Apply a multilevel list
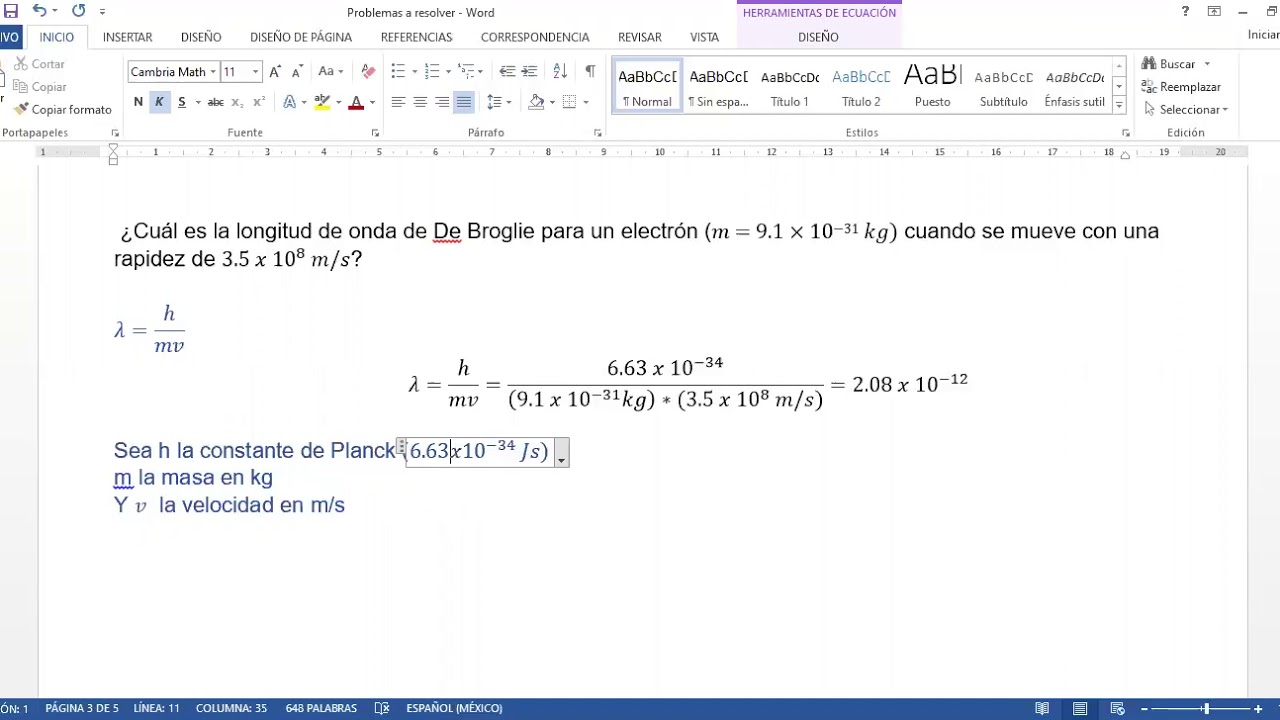The height and width of the screenshot is (720, 1280). (x=467, y=72)
